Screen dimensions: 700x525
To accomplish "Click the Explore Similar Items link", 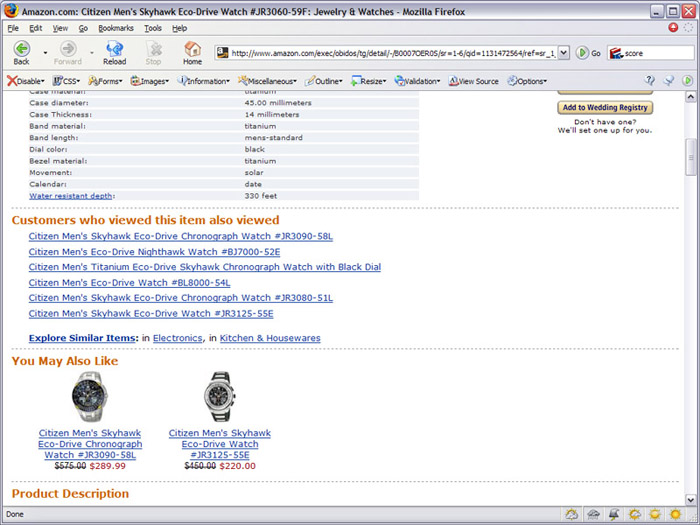I will (x=82, y=338).
